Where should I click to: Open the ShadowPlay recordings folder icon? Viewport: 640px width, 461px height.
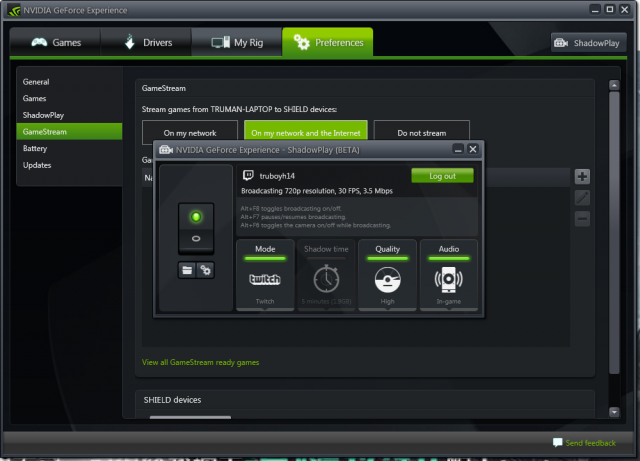point(187,270)
